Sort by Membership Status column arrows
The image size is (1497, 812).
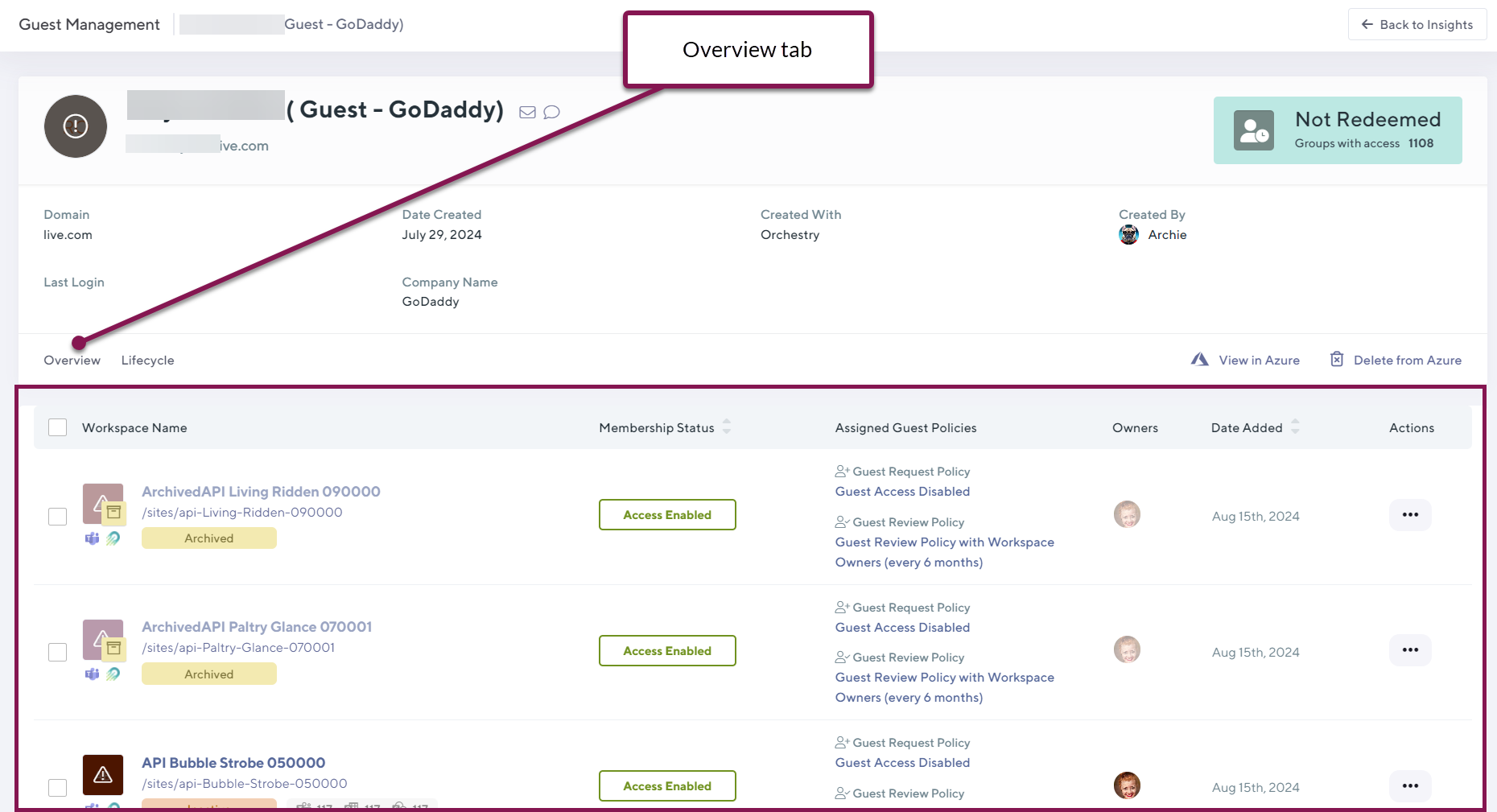(727, 427)
